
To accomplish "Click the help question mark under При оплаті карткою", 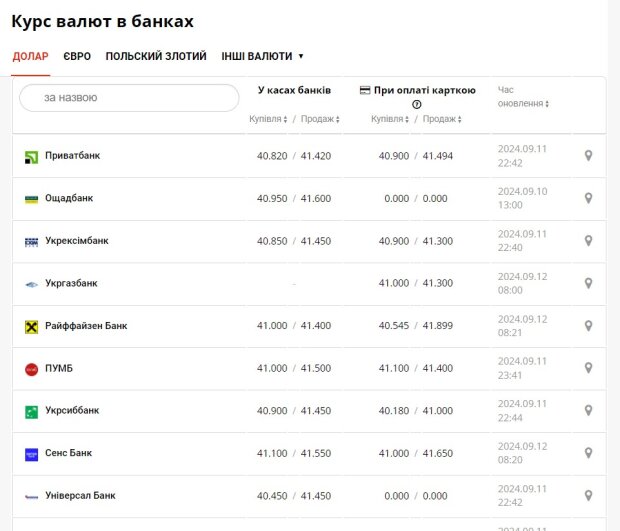I will coord(417,104).
